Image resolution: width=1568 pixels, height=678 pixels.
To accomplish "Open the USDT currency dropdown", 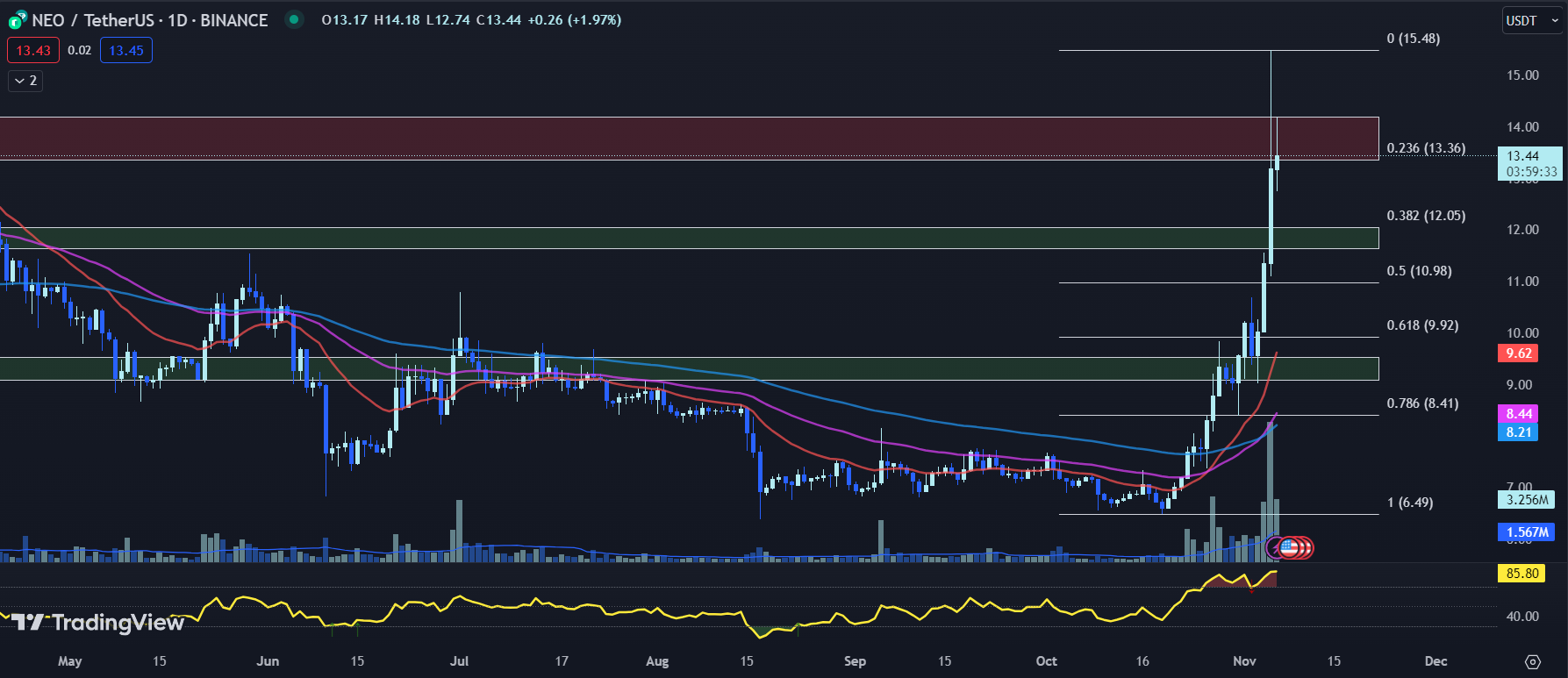I will 1530,21.
